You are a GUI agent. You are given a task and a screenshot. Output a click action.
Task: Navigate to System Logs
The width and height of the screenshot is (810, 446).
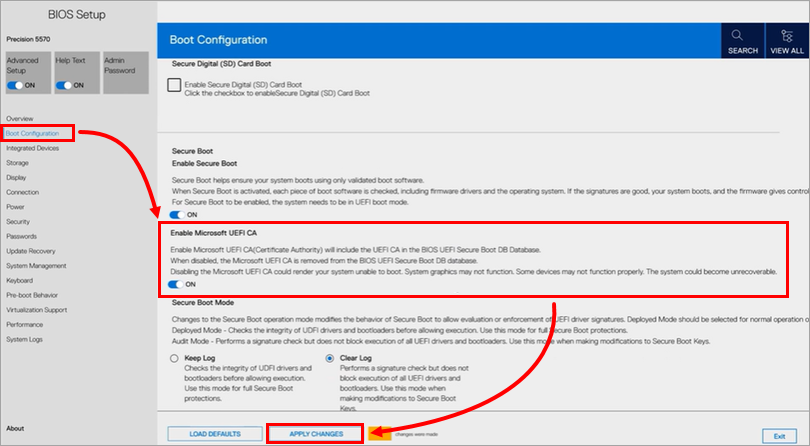point(24,339)
